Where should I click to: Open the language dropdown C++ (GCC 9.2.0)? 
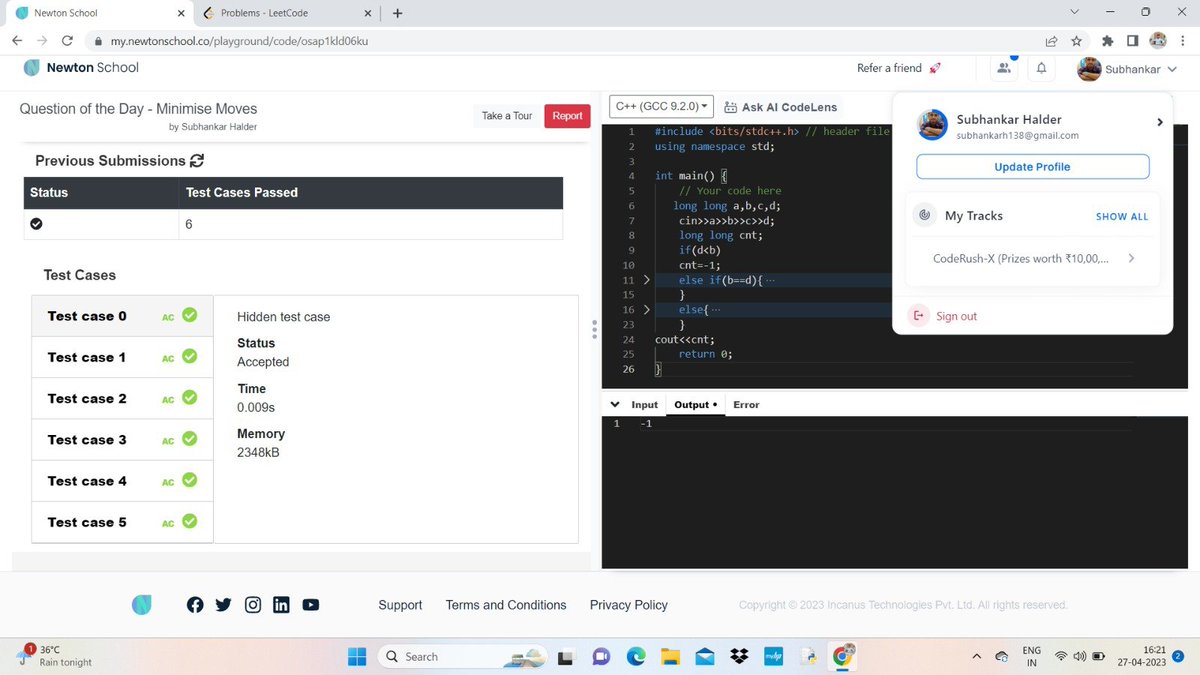point(661,106)
